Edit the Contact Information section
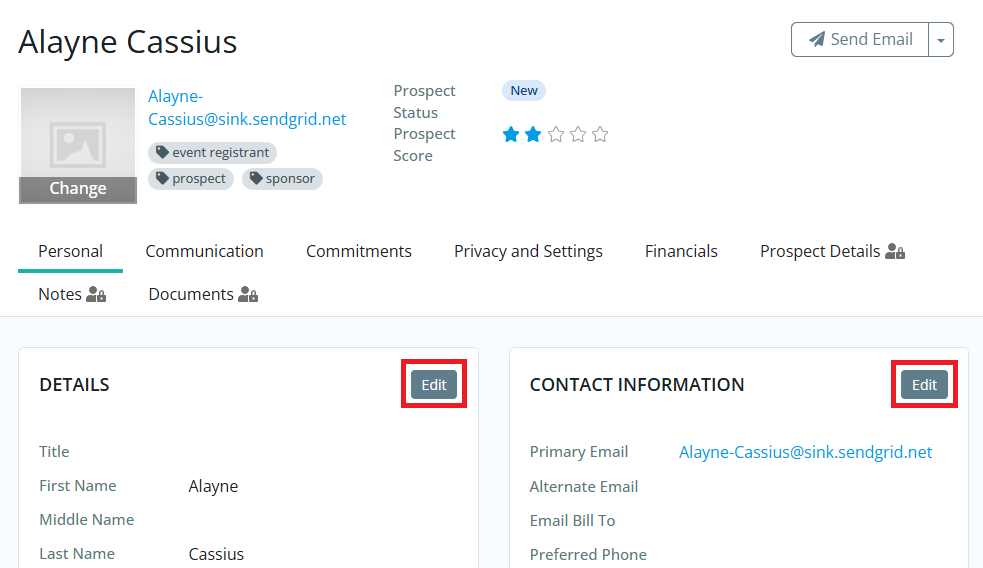The width and height of the screenshot is (983, 568). pyautogui.click(x=924, y=385)
